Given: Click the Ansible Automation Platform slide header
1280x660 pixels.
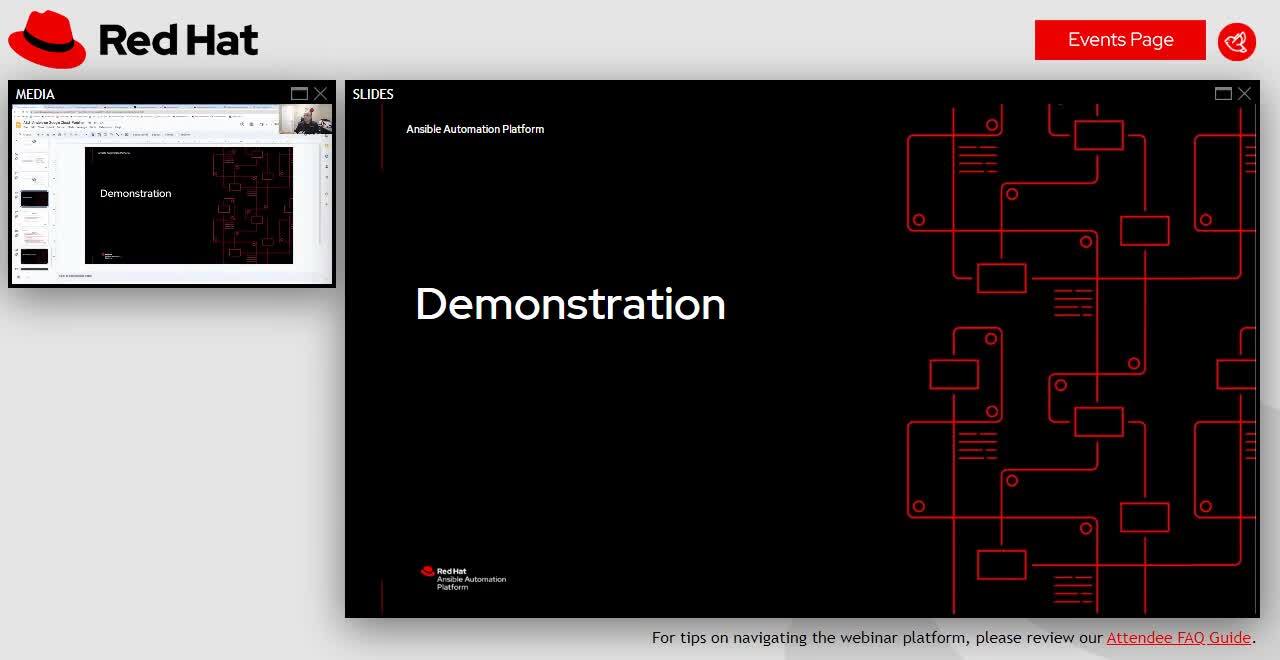Looking at the screenshot, I should click(x=475, y=129).
